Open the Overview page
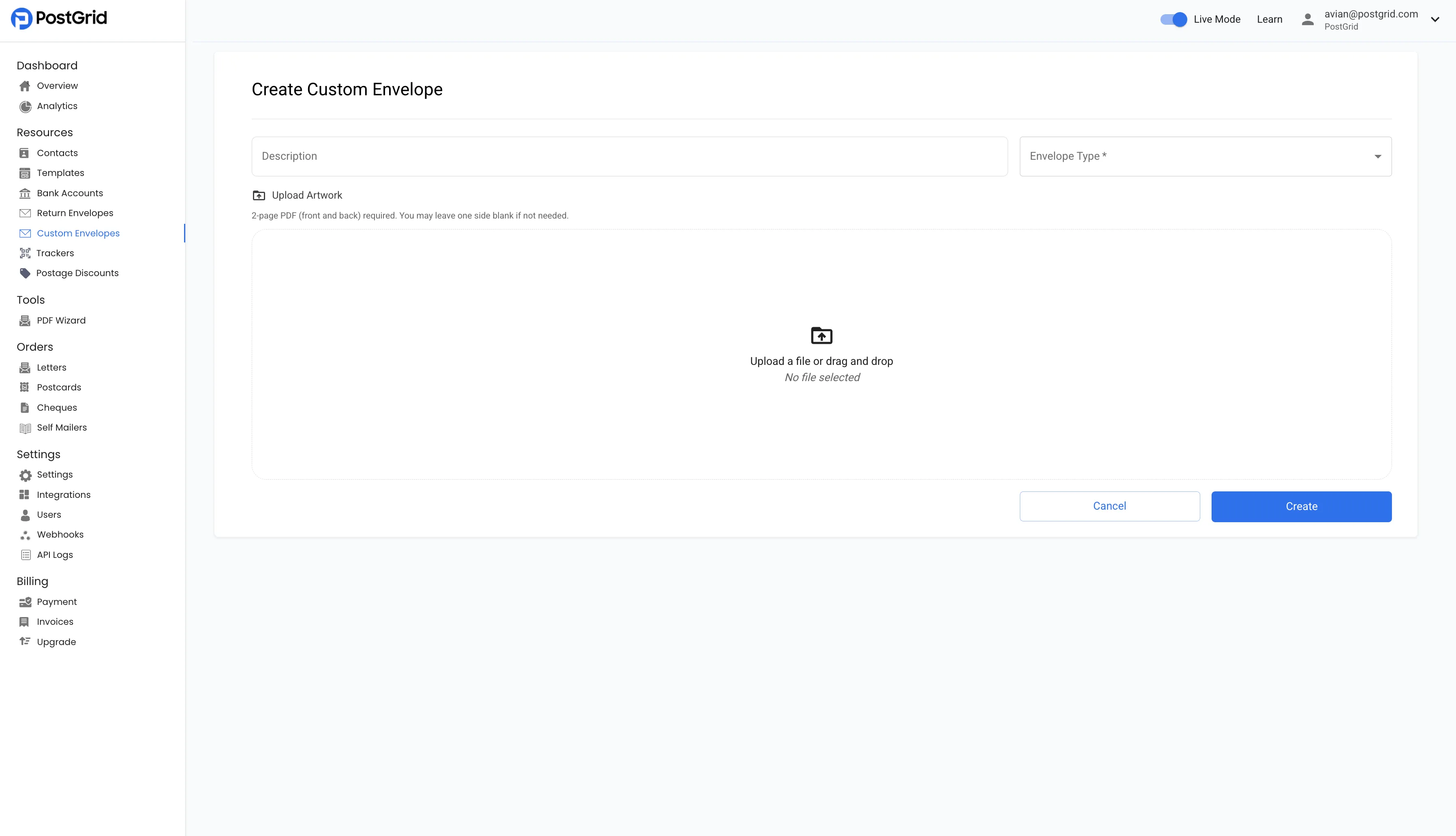Image resolution: width=1456 pixels, height=836 pixels. tap(58, 86)
